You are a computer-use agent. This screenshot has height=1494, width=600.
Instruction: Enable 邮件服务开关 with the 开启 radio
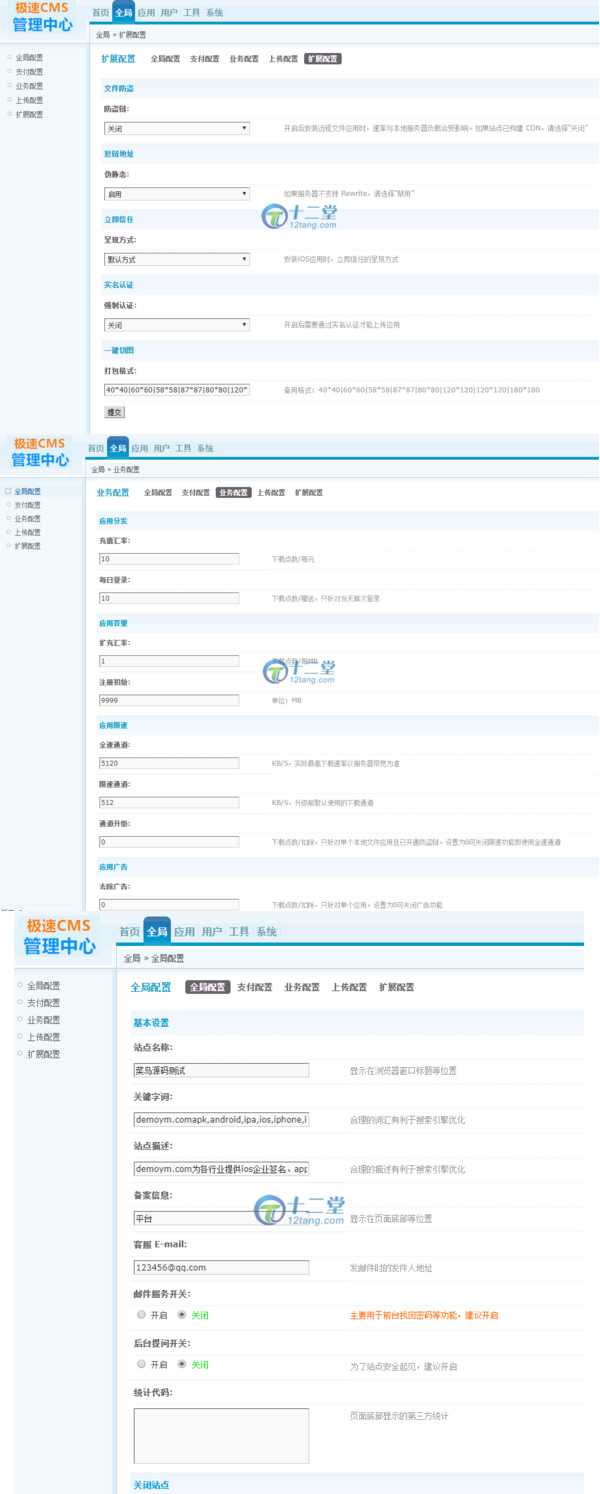141,1315
